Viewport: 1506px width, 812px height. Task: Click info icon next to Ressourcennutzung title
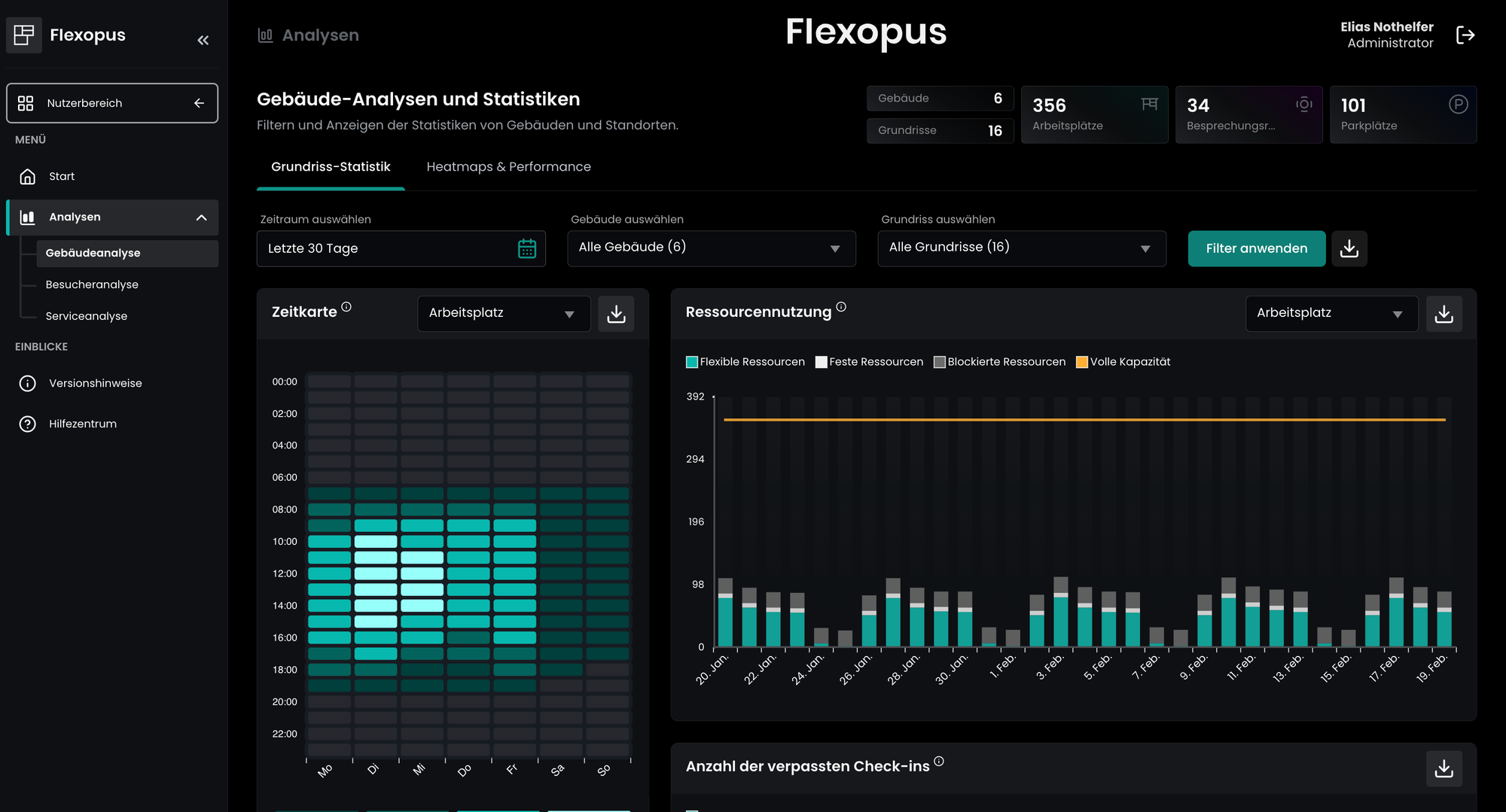pos(841,307)
